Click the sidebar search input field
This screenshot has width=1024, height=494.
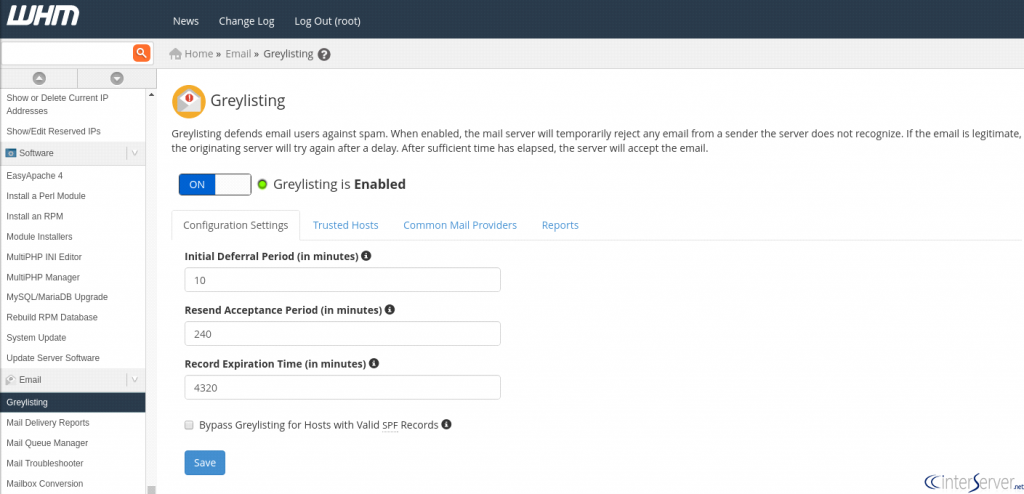[x=67, y=53]
